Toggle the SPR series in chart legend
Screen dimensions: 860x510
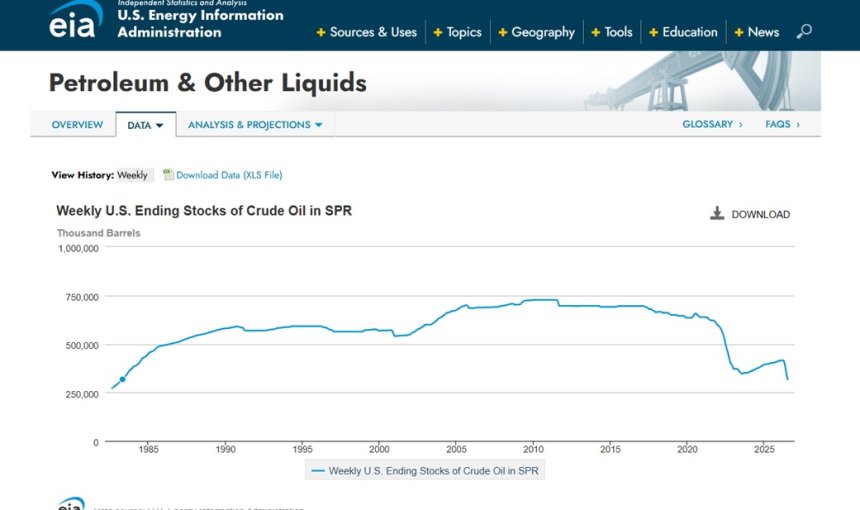tap(425, 471)
